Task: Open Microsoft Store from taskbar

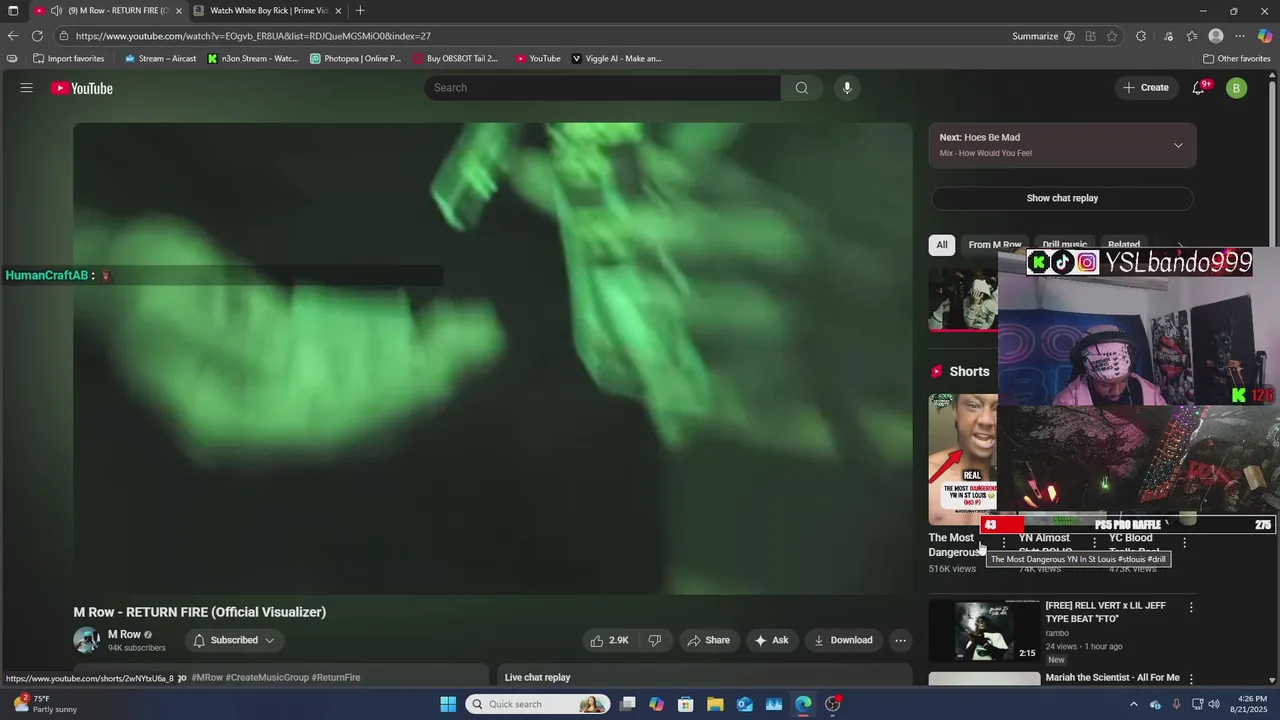Action: [685, 704]
